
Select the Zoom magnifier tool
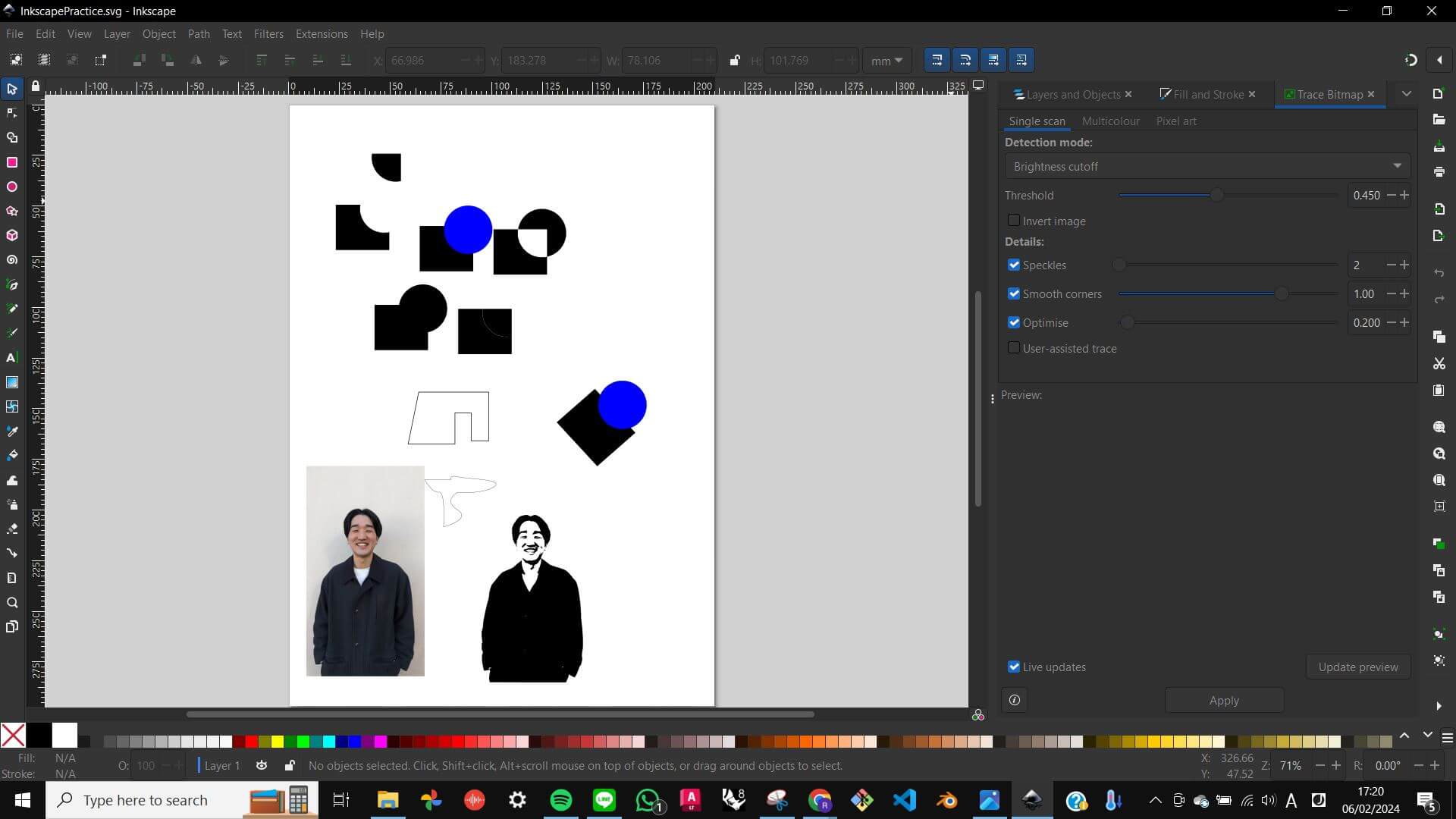[12, 603]
